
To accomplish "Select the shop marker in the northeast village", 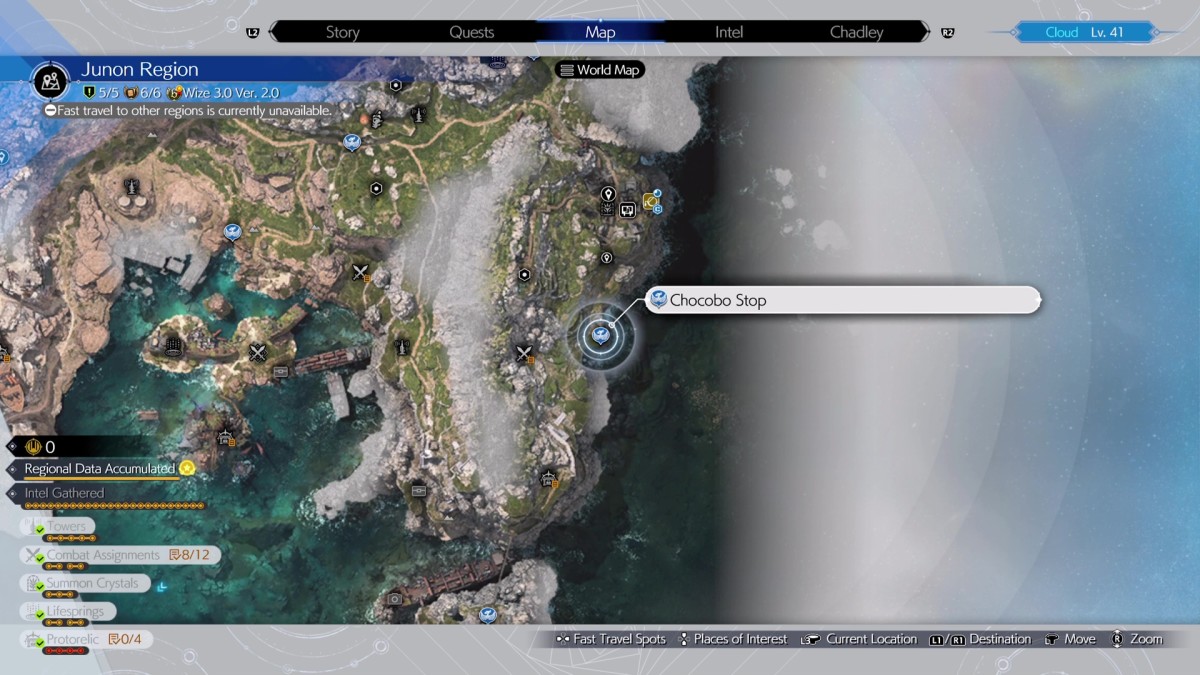I will [x=628, y=209].
